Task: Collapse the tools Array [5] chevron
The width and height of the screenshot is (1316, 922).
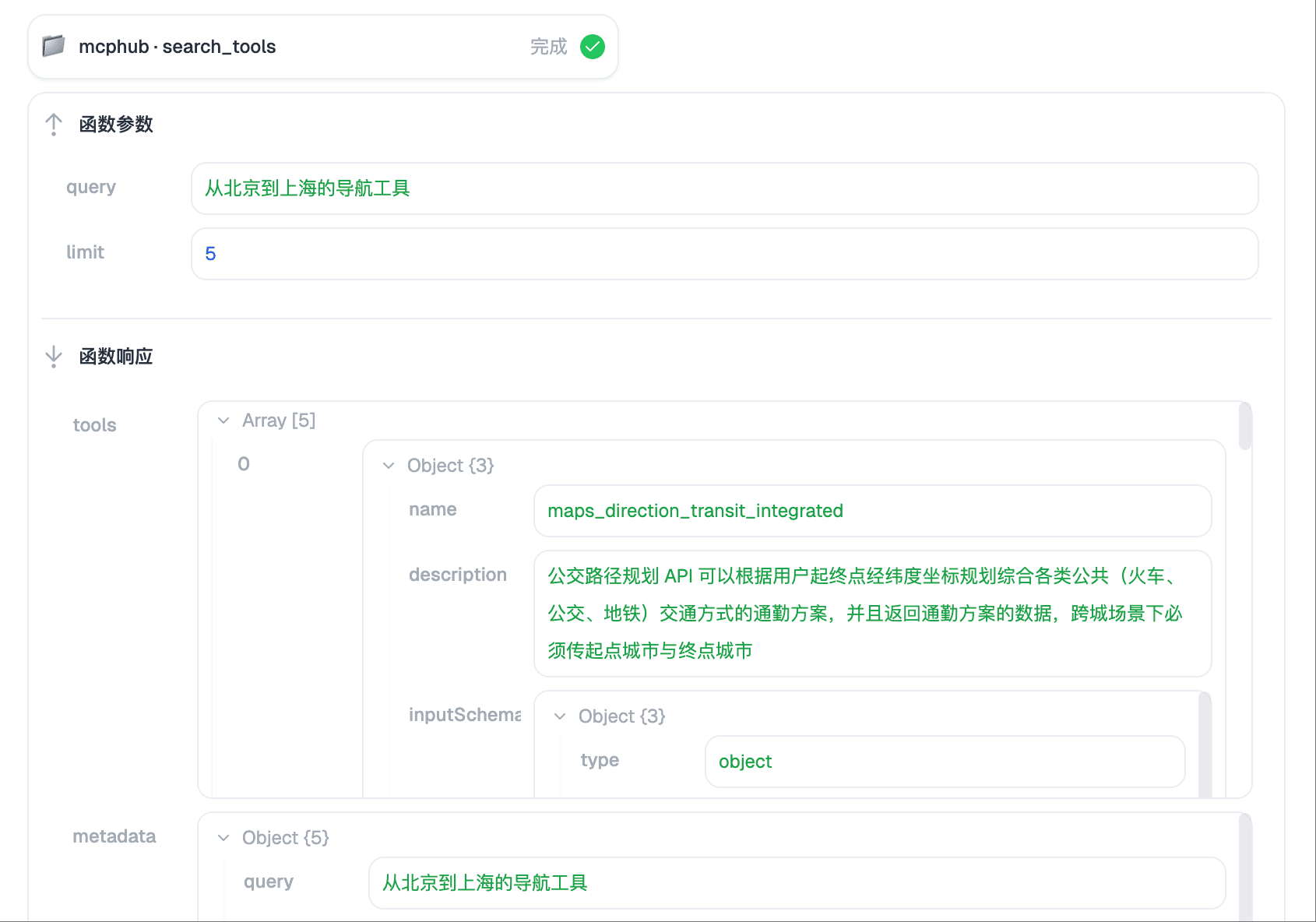Action: point(224,421)
